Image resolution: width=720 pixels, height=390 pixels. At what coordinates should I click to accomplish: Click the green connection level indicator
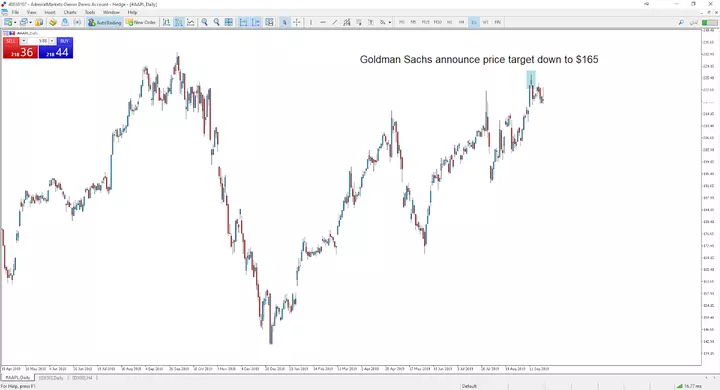[709, 22]
